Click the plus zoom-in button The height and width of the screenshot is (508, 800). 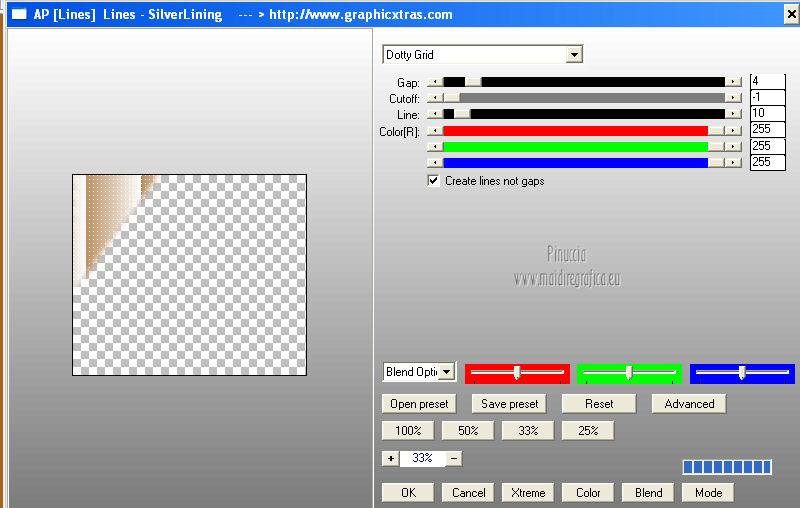point(391,458)
